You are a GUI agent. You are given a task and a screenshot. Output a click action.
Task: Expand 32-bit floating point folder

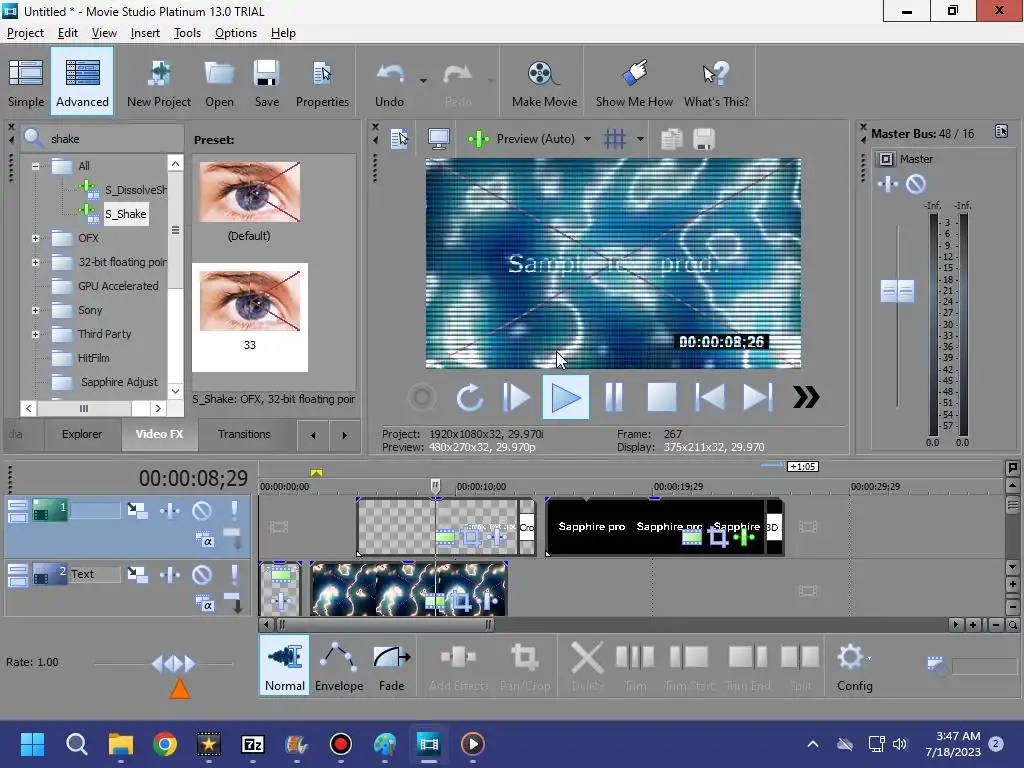35,263
